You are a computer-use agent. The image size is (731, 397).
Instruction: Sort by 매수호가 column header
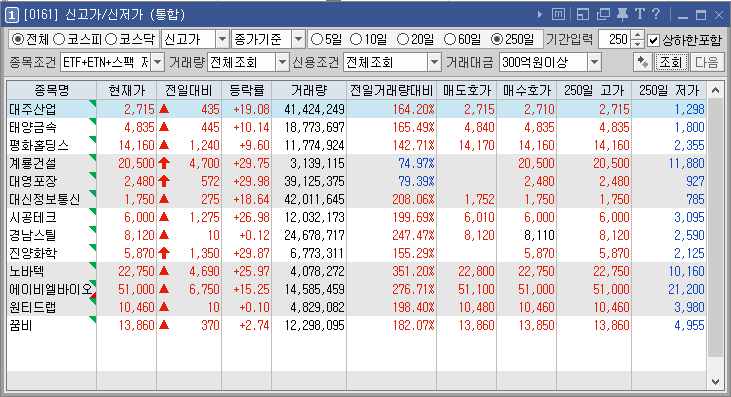click(x=527, y=90)
